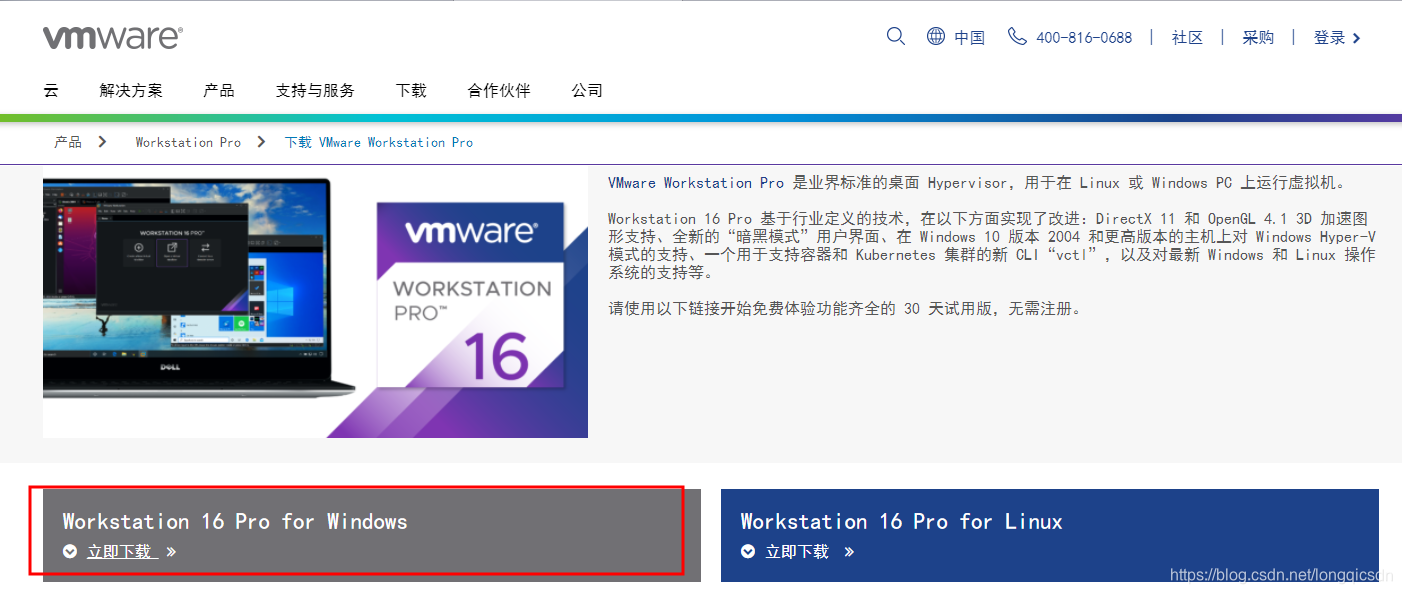Open the 下载 navigation menu

(411, 90)
